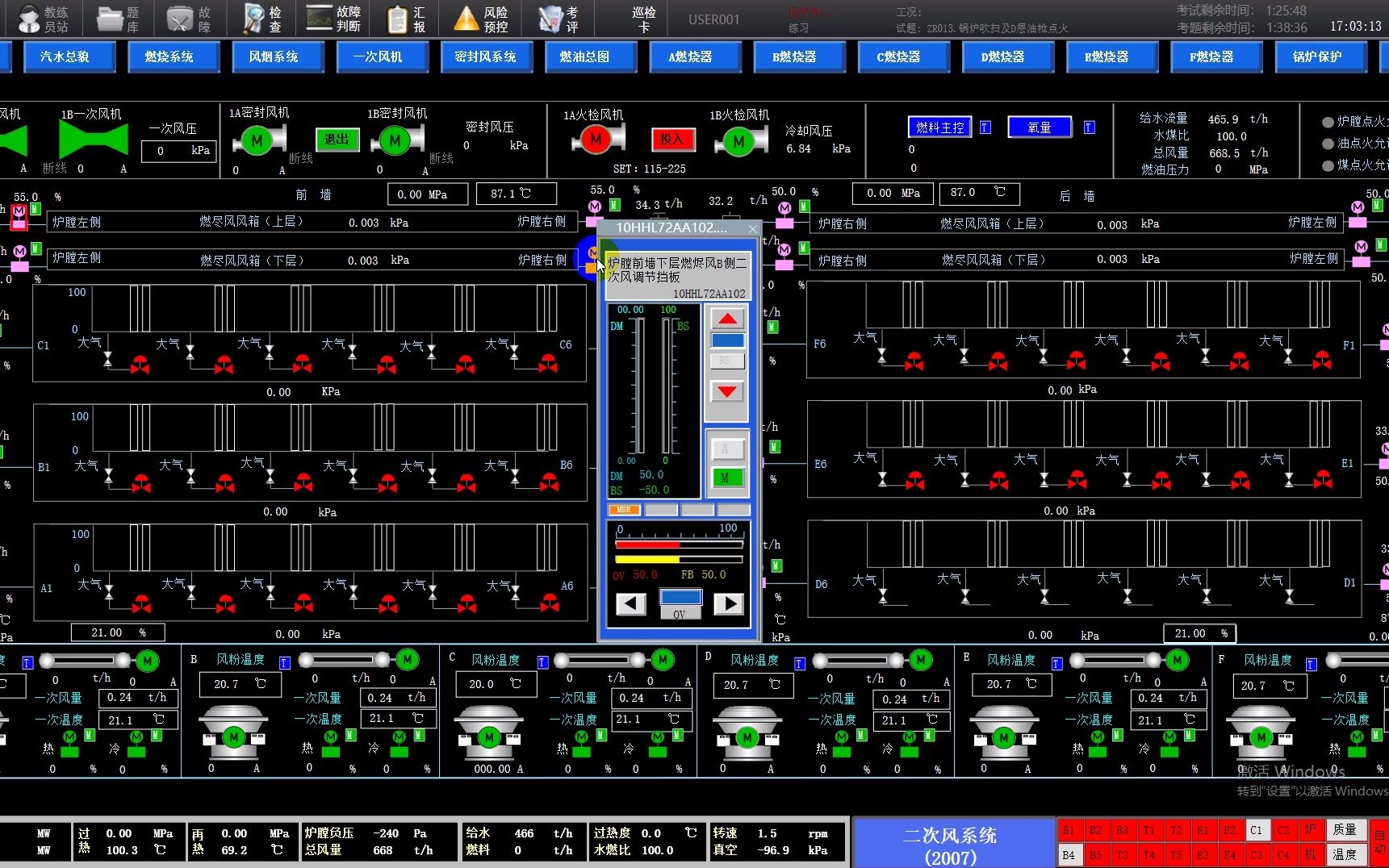
Task: Select the 1B火检风机 motor icon
Action: pos(738,141)
